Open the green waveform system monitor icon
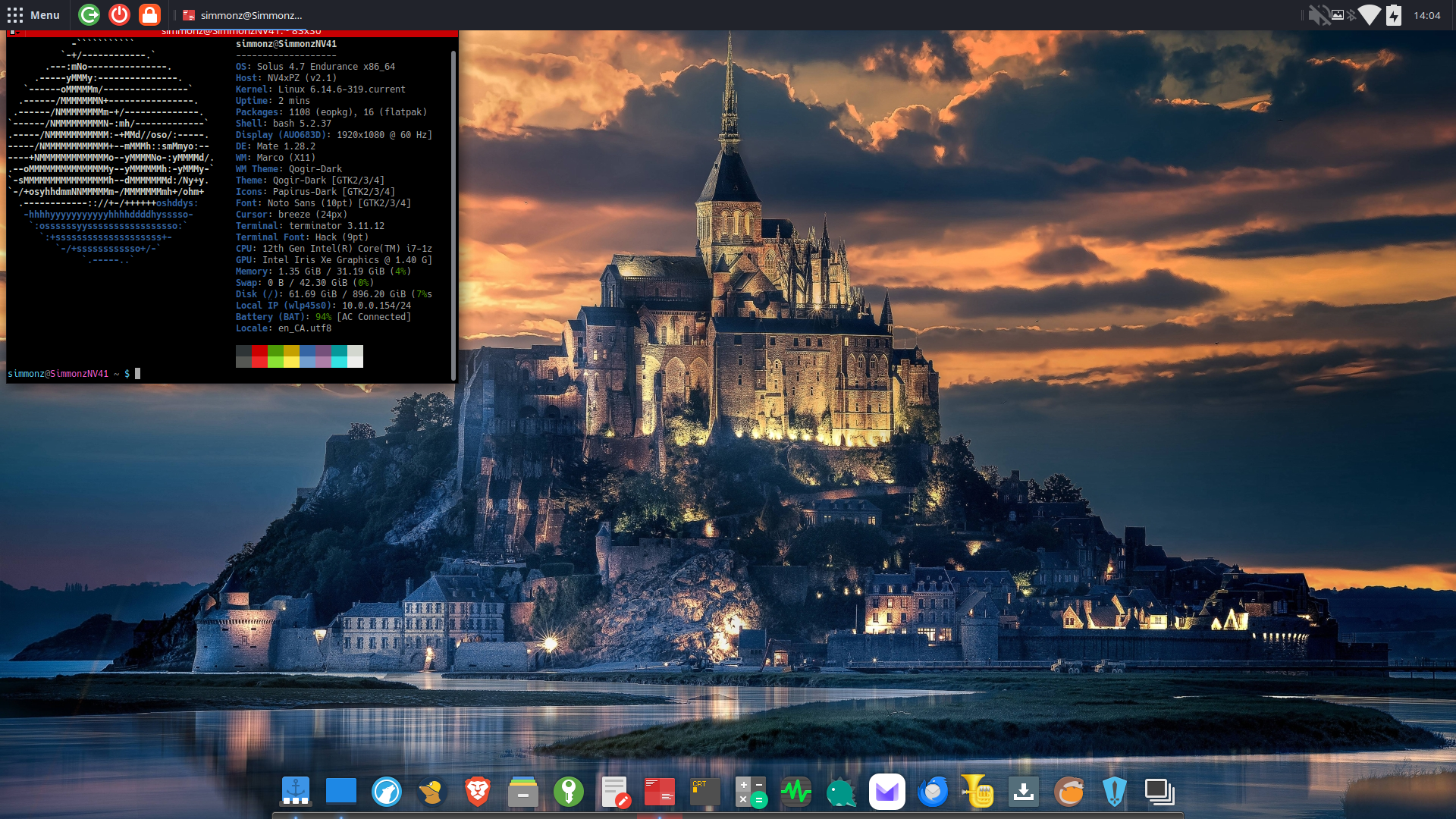The width and height of the screenshot is (1456, 819). click(796, 792)
